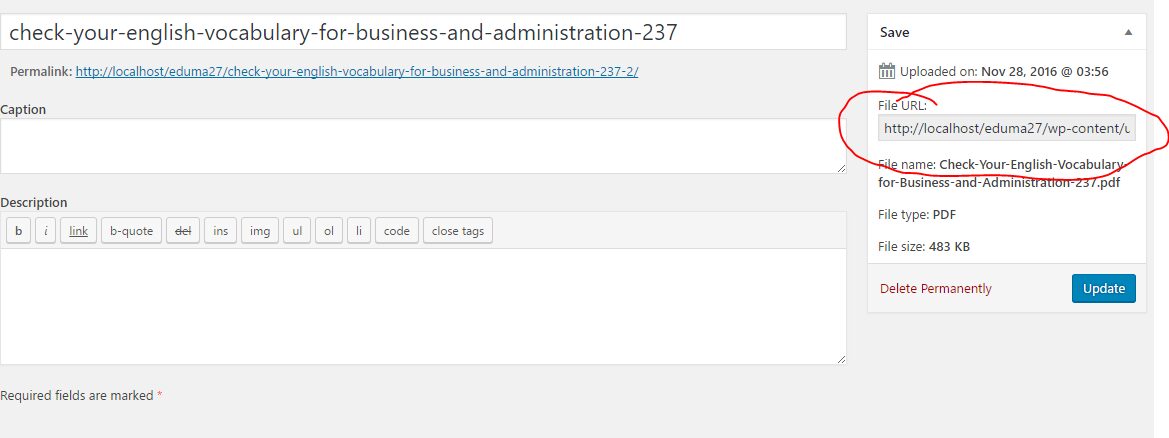Click the ins quicktag button

220,231
